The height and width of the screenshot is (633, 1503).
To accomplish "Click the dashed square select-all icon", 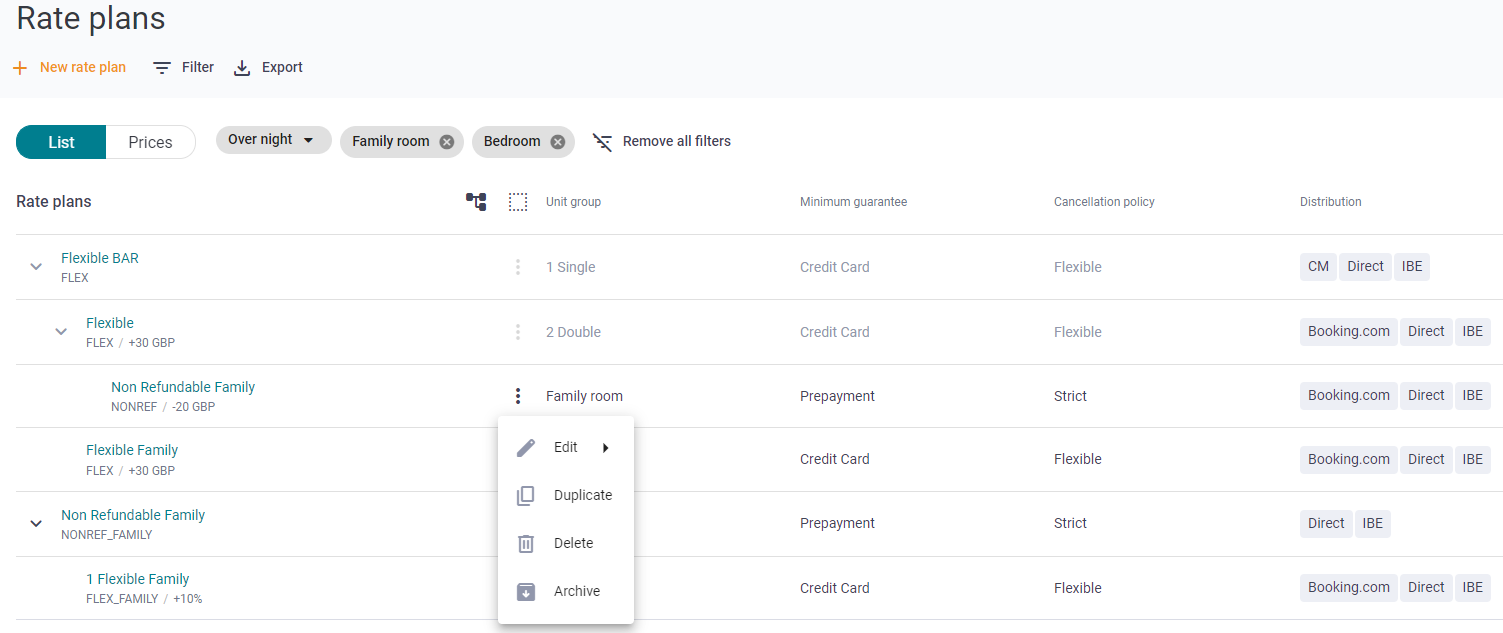I will click(517, 202).
